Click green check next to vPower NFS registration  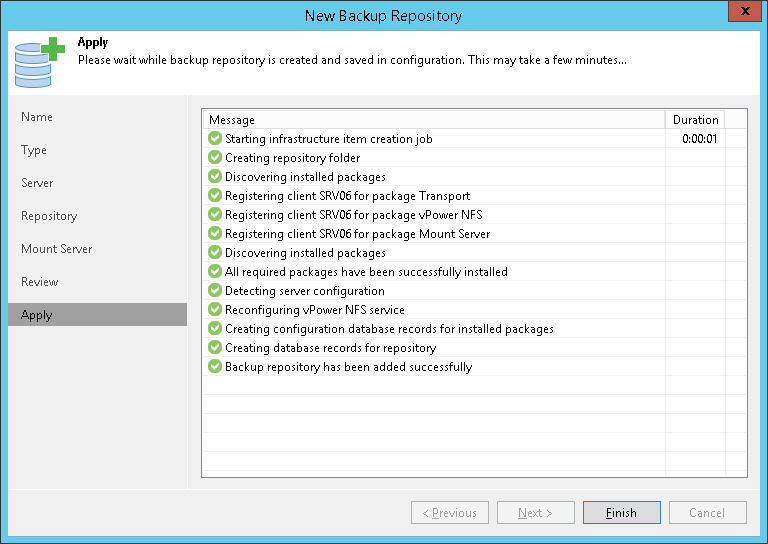(215, 214)
